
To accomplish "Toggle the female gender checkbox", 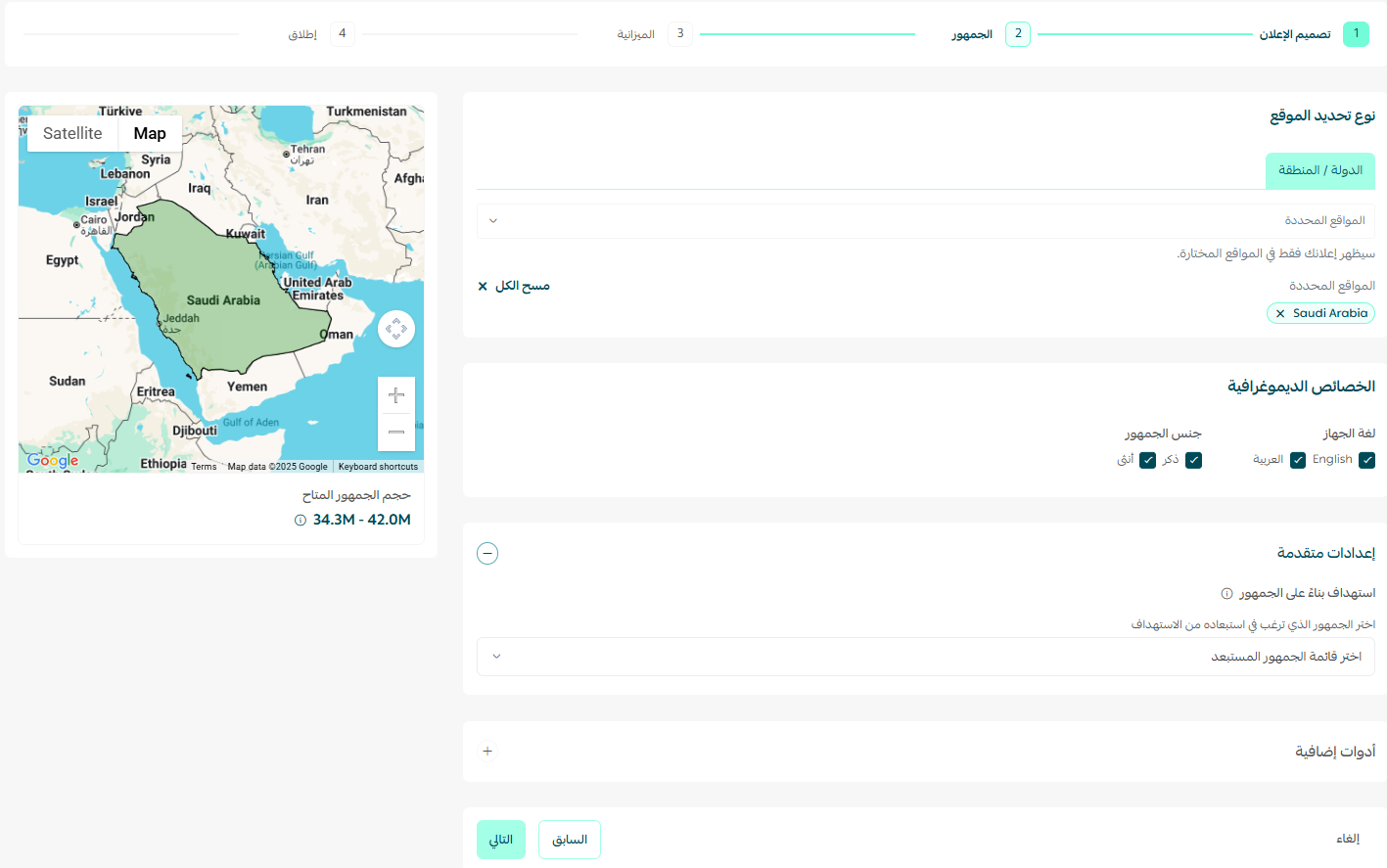I will pos(1148,460).
